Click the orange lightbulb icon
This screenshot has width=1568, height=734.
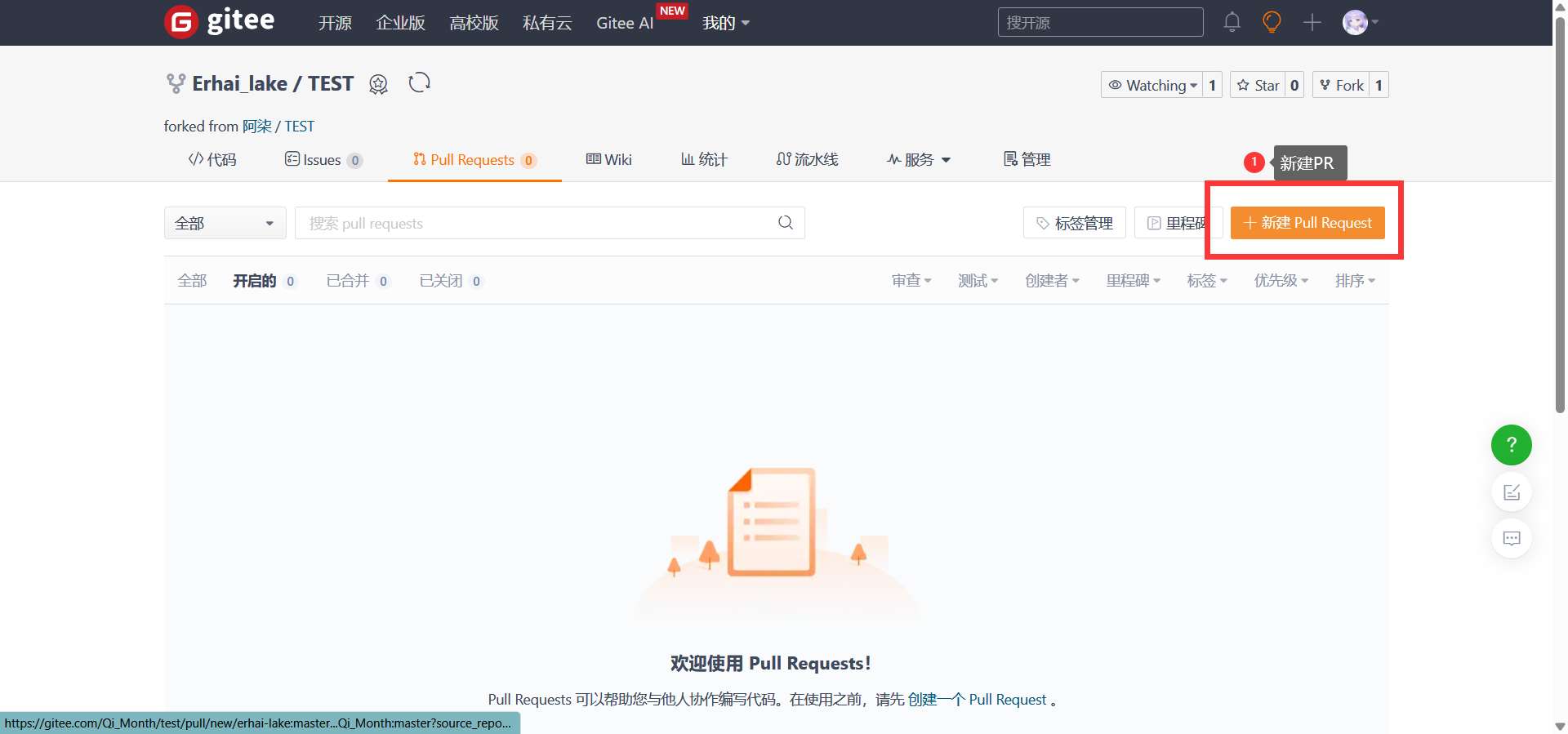click(1271, 22)
